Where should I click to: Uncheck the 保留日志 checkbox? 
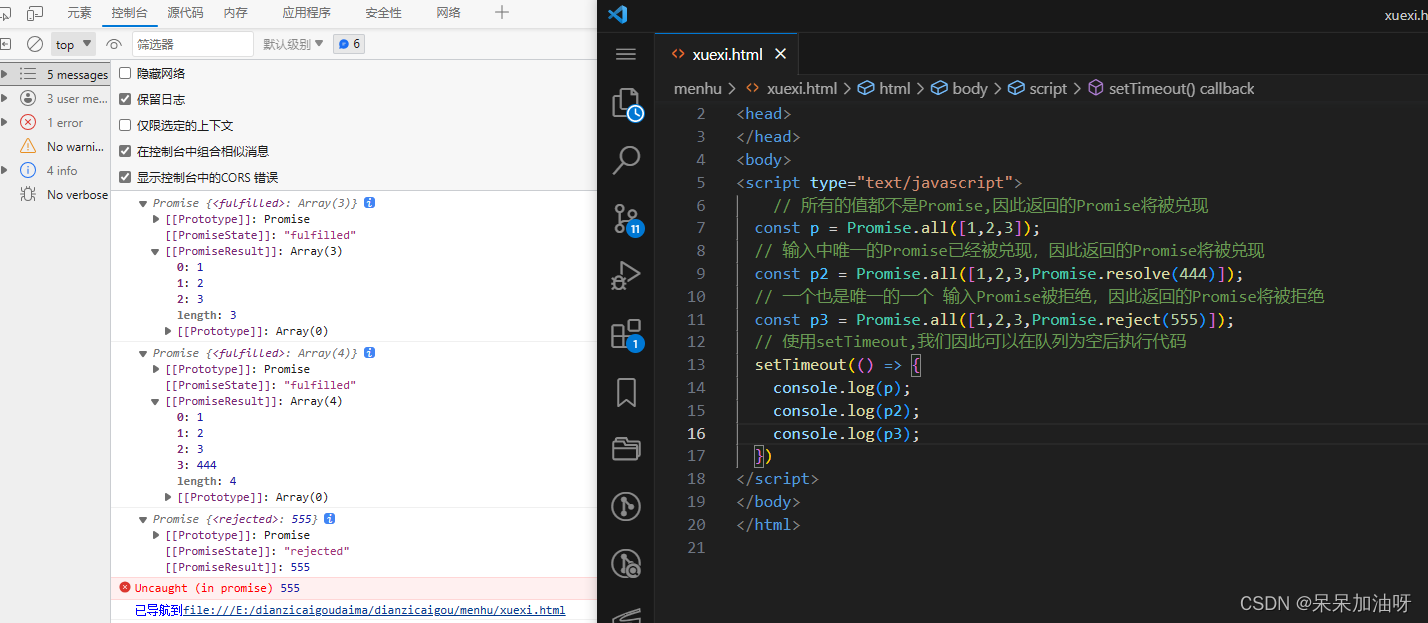tap(125, 99)
